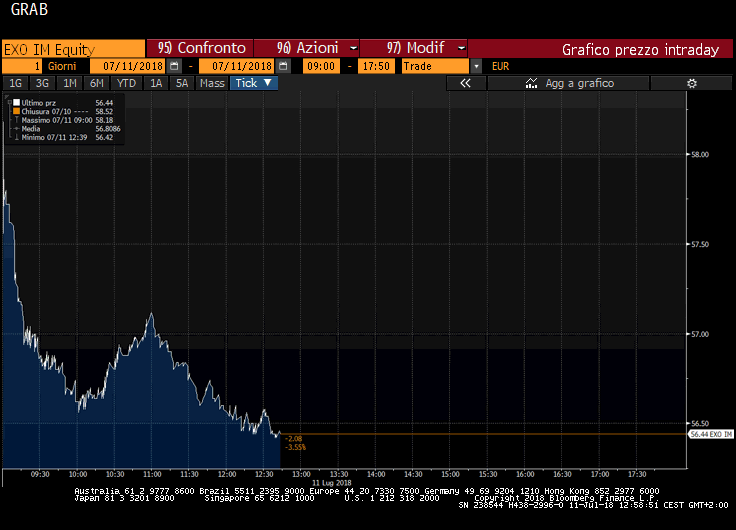Click the Media 56.8086 legend row
Screen dimensions: 736x530
coord(67,129)
